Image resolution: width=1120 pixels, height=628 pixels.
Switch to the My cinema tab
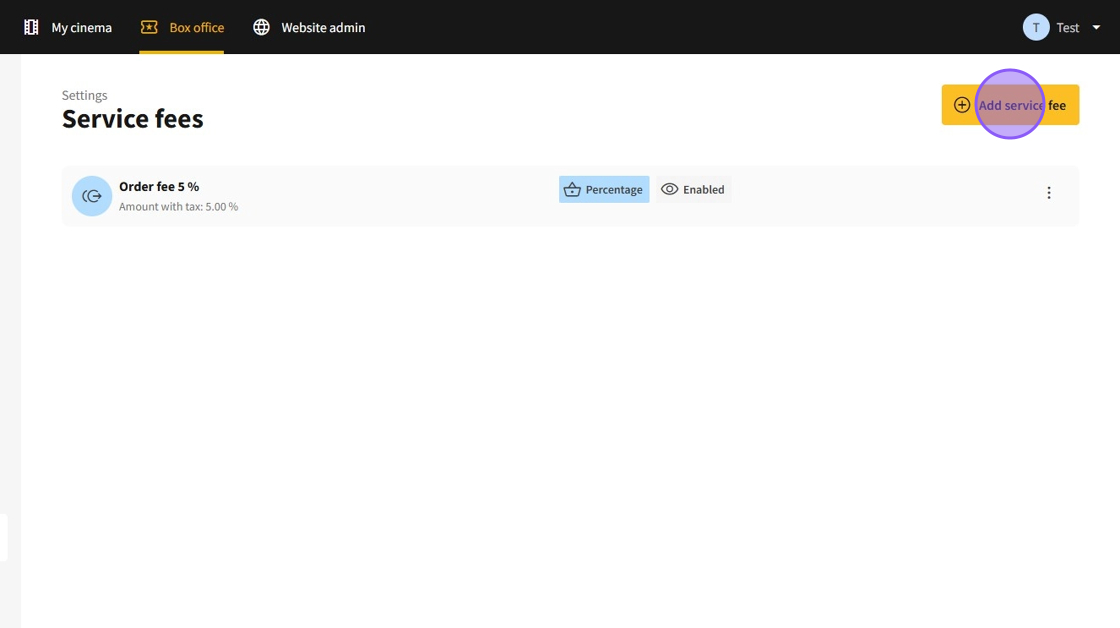(81, 28)
